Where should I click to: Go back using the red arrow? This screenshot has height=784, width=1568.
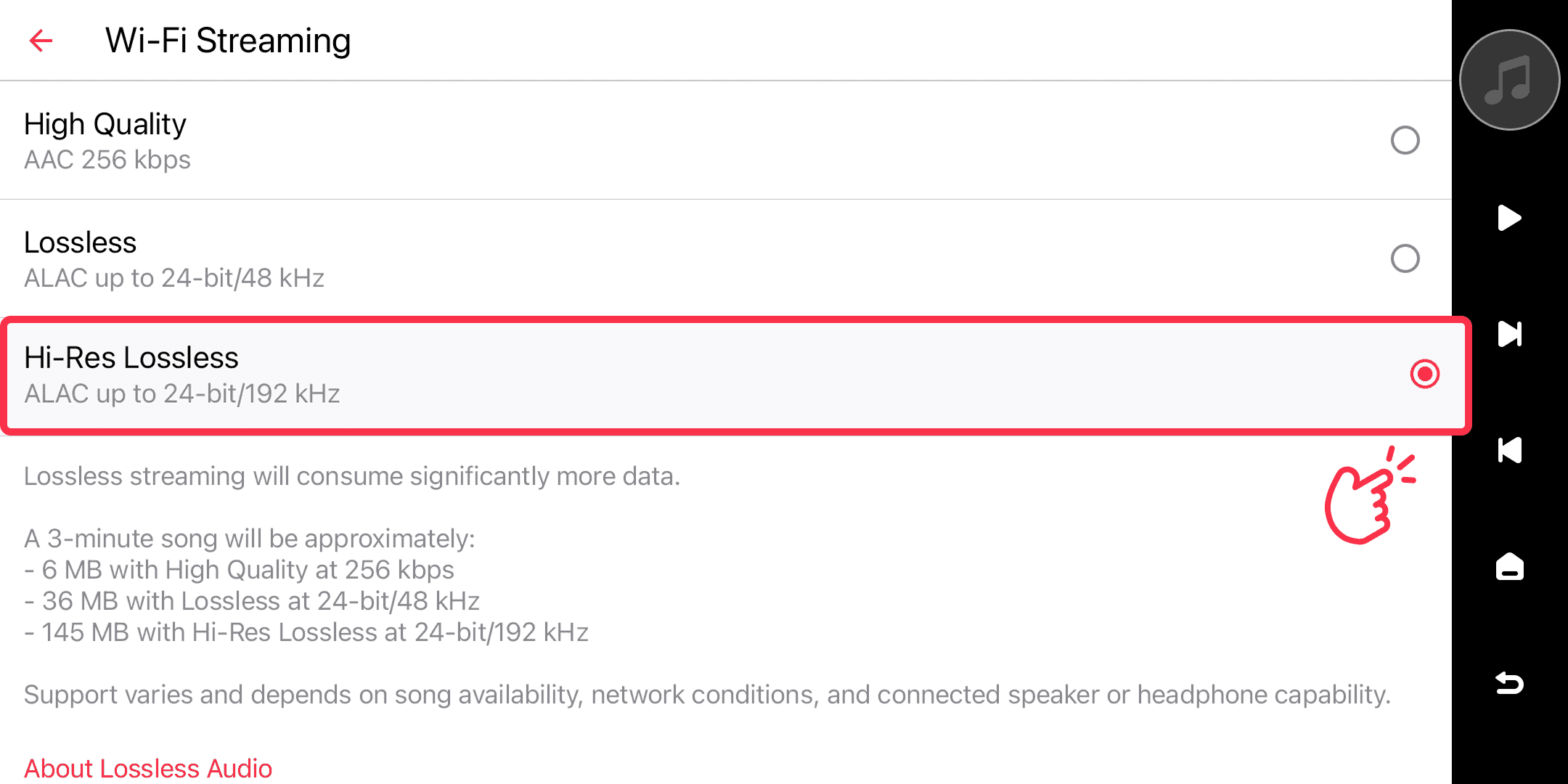pyautogui.click(x=41, y=41)
